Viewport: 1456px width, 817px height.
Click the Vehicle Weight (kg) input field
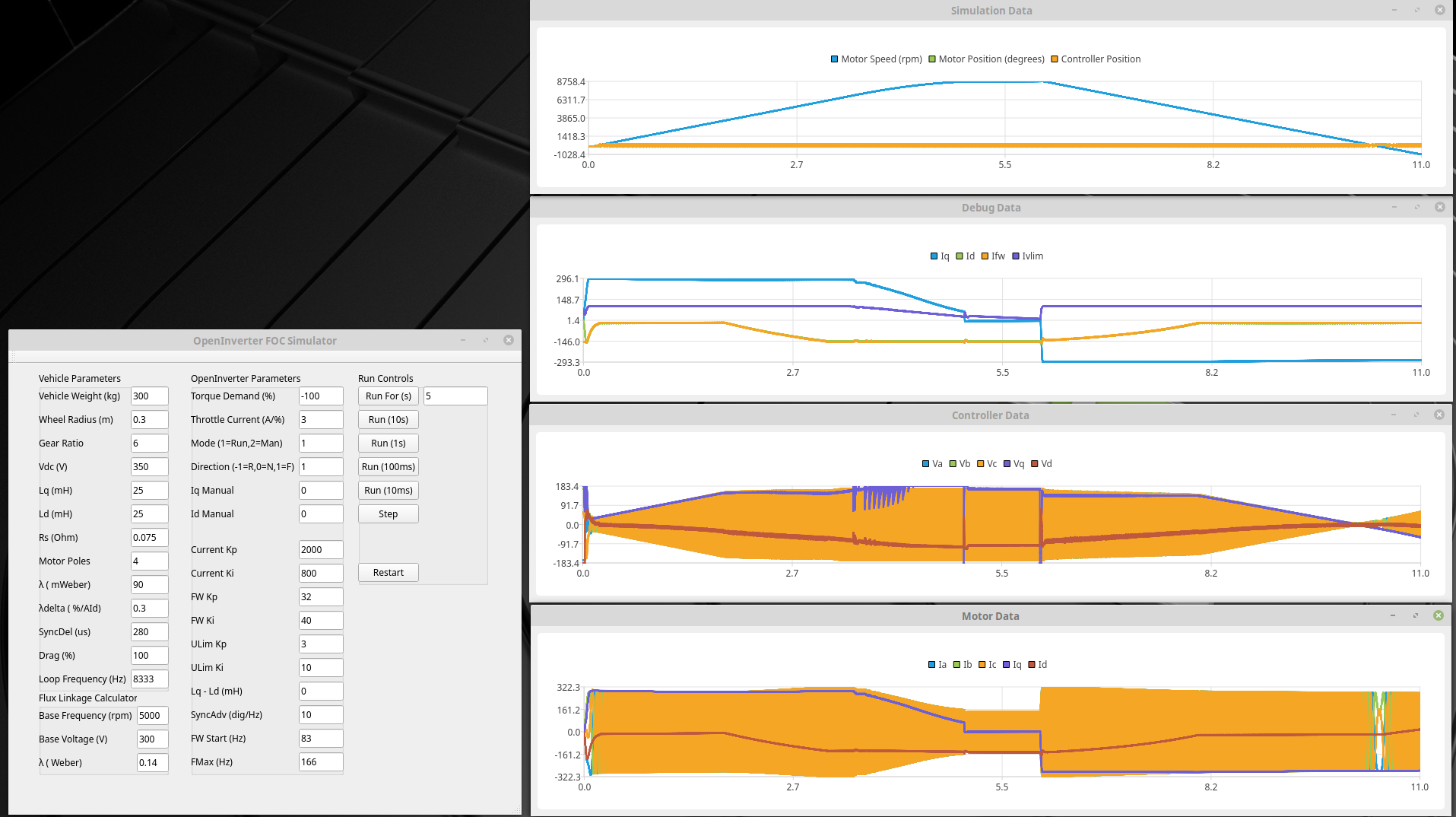tap(149, 396)
